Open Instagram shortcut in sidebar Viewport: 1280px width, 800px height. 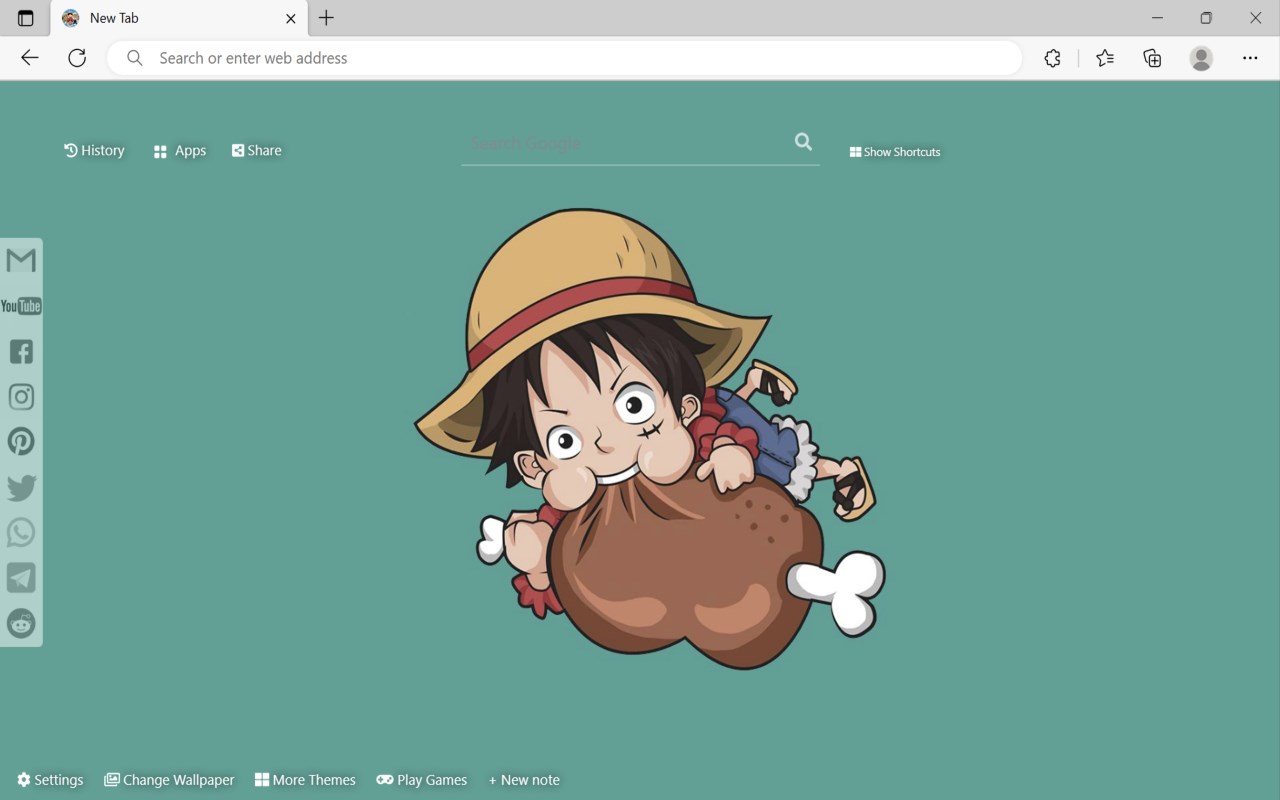click(21, 397)
